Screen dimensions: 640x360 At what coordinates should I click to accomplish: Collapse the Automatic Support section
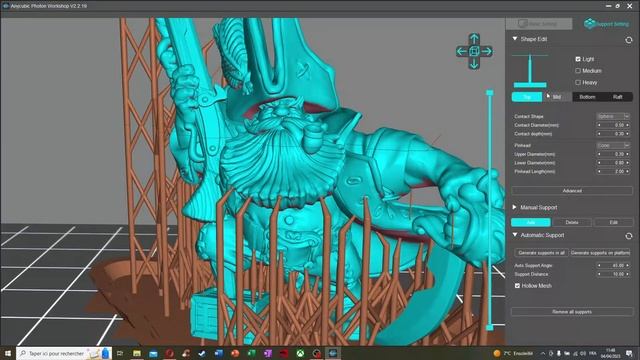pos(515,235)
